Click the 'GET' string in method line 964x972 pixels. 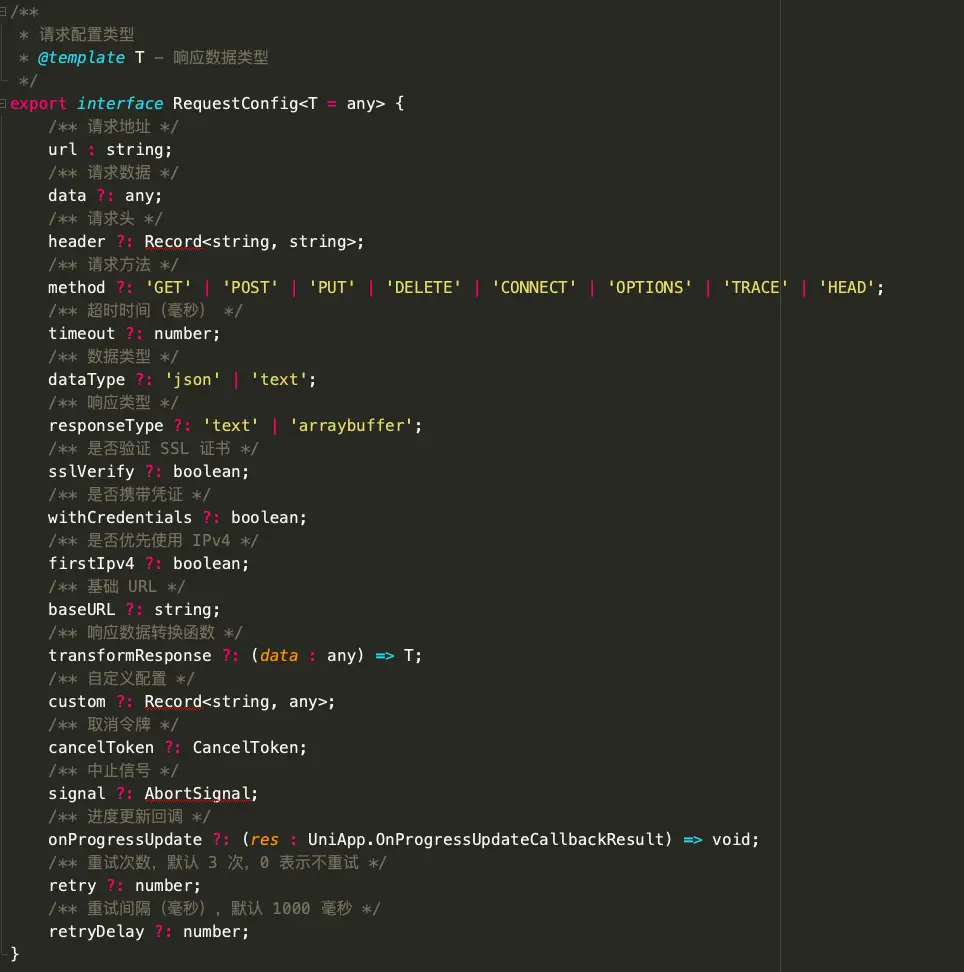[168, 287]
